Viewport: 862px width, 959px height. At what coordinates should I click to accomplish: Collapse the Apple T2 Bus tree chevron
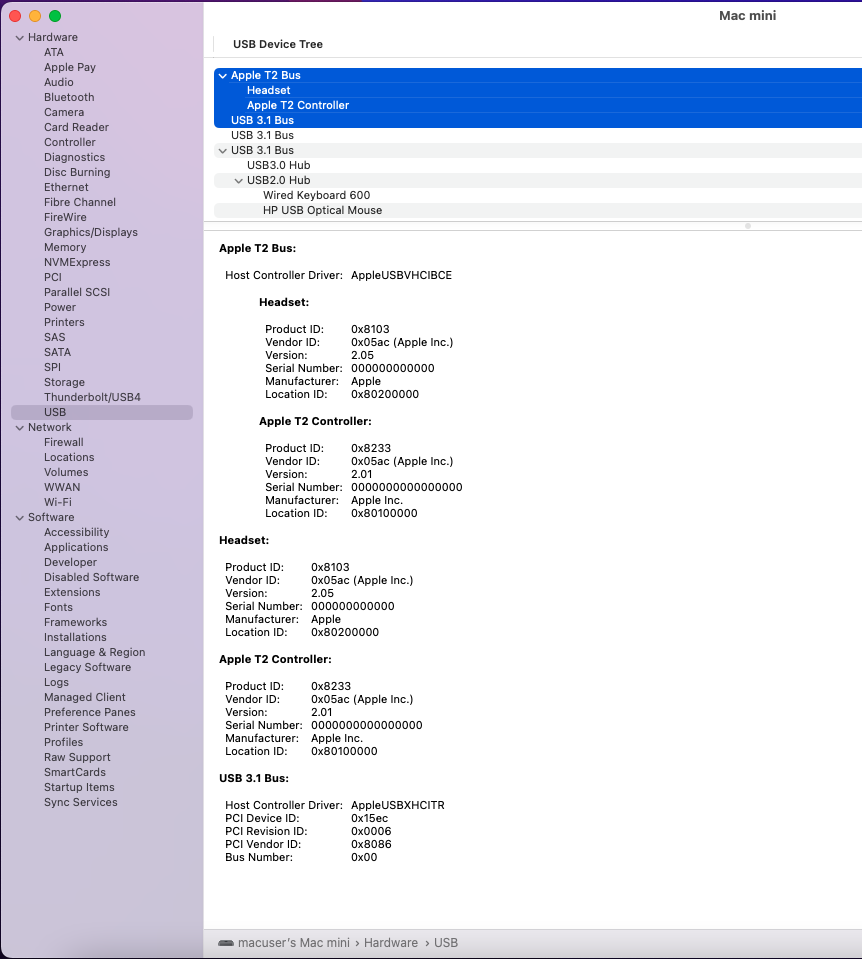[223, 76]
